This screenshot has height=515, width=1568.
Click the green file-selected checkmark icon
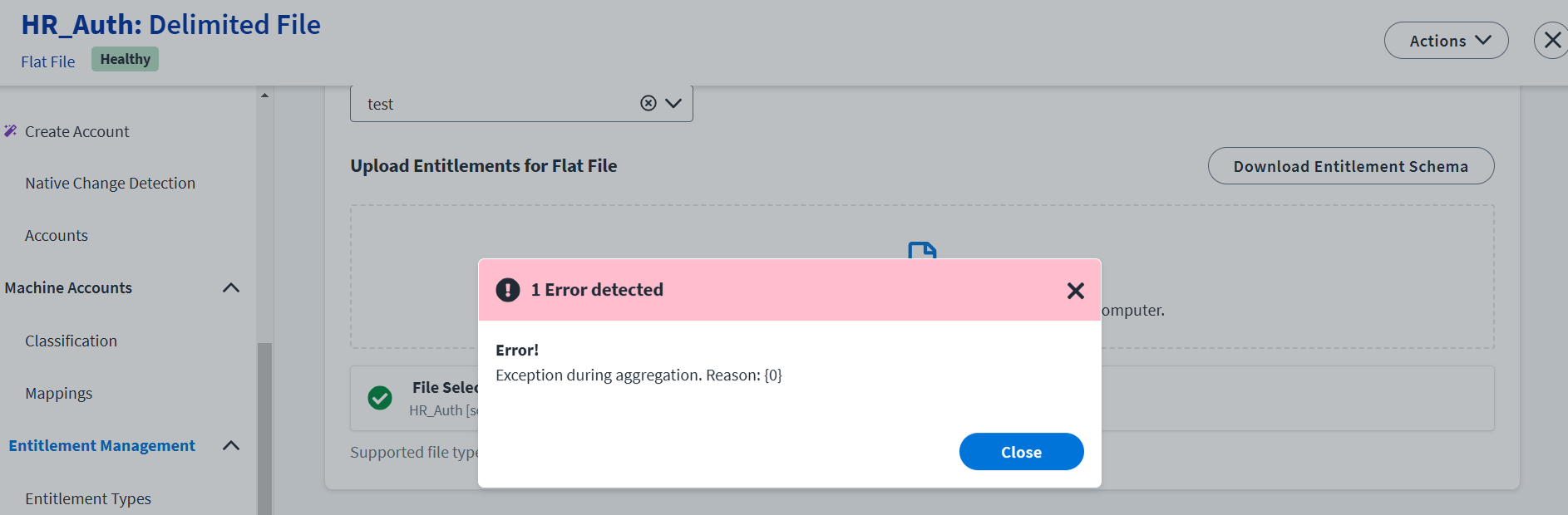tap(380, 398)
